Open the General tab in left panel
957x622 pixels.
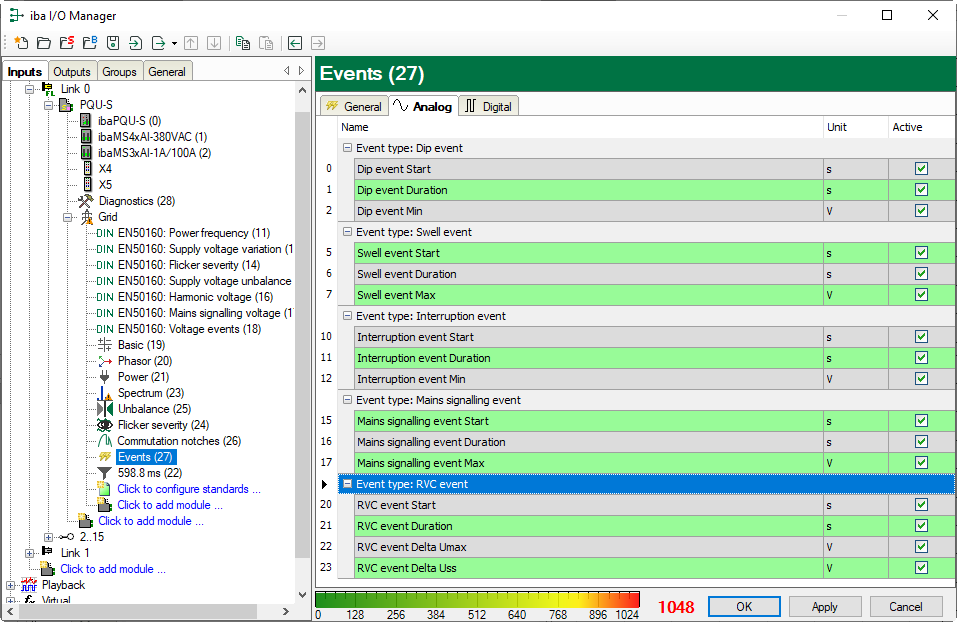point(167,71)
